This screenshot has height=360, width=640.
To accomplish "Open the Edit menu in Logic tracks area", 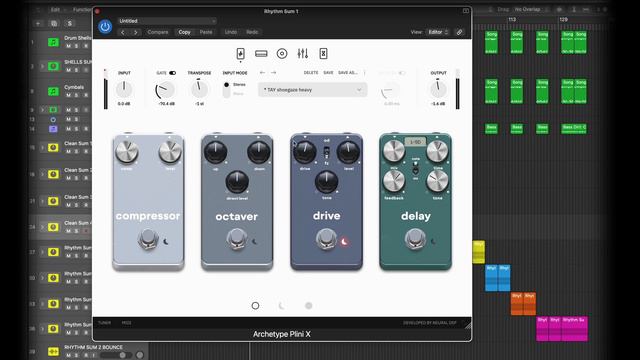I will click(x=55, y=9).
